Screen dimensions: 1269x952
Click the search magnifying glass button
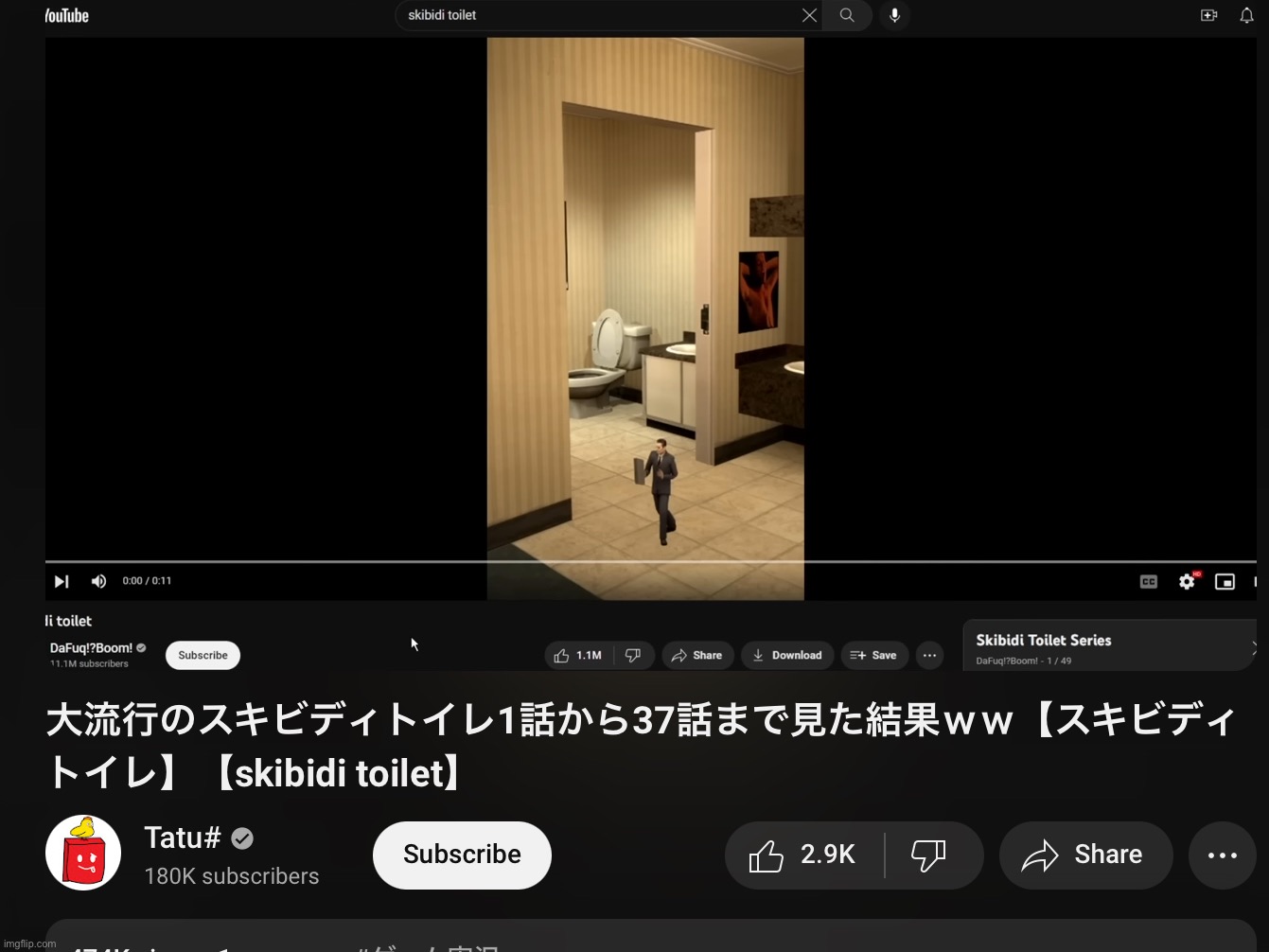[847, 15]
